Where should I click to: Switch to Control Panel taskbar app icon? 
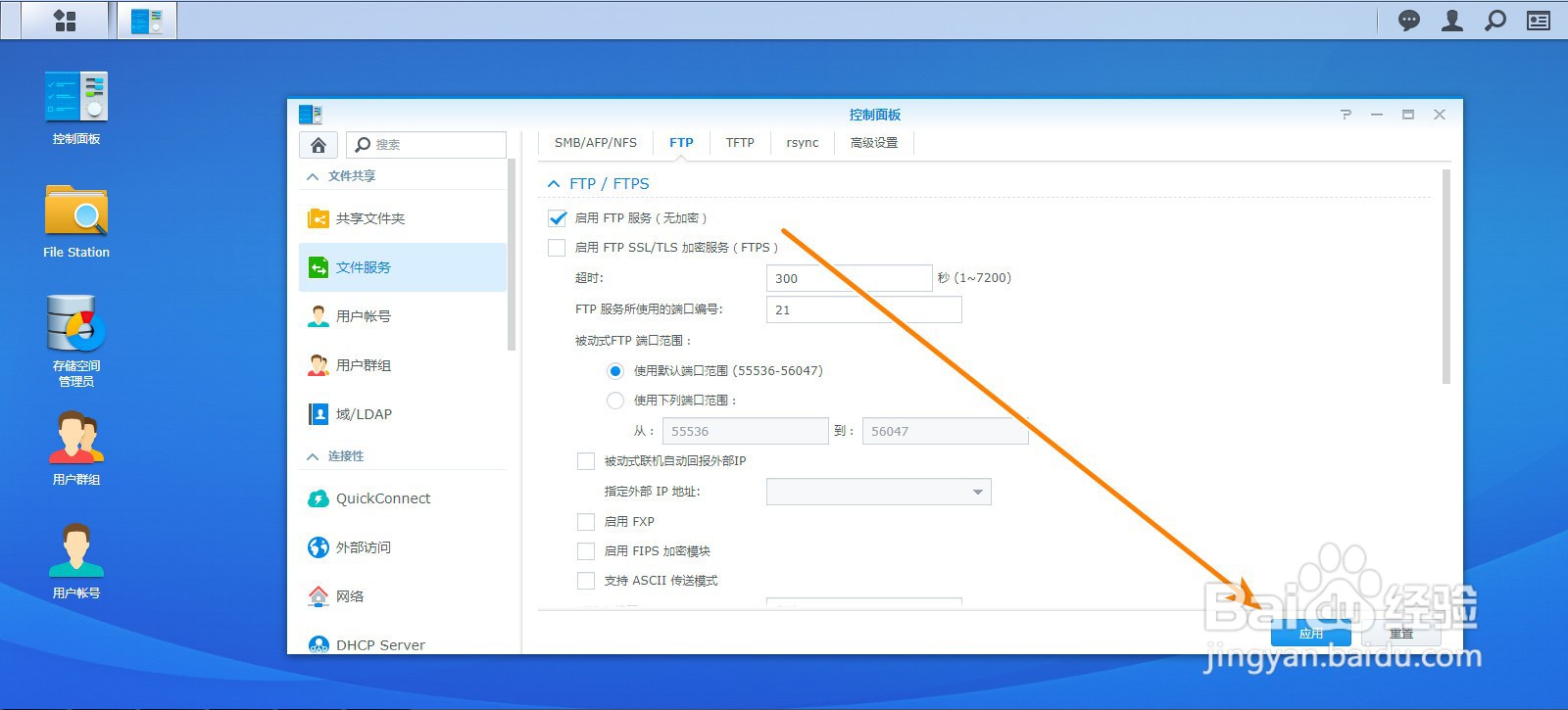(x=147, y=21)
